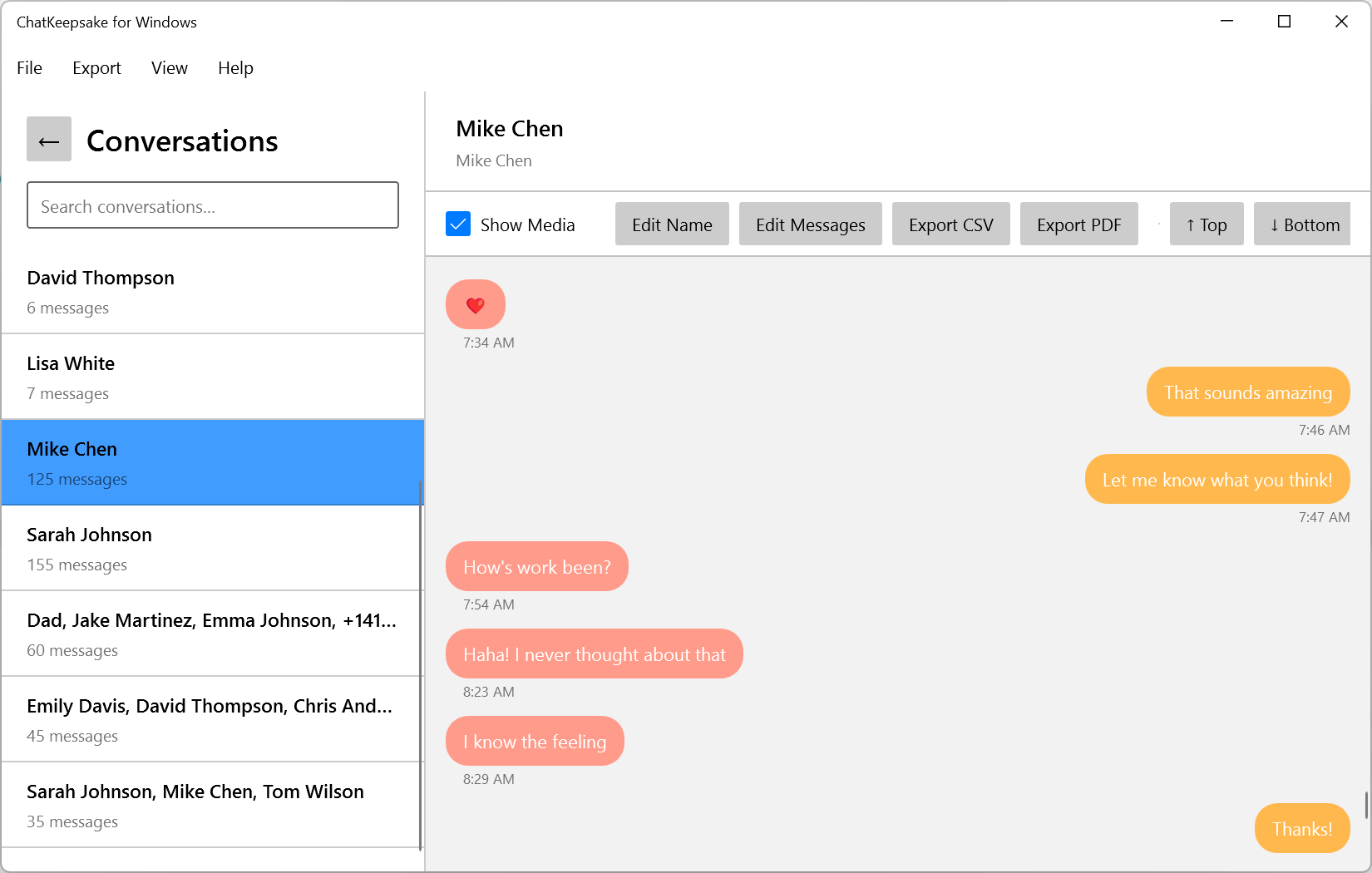Export the conversation as CSV
This screenshot has height=873, width=1372.
pyautogui.click(x=950, y=224)
